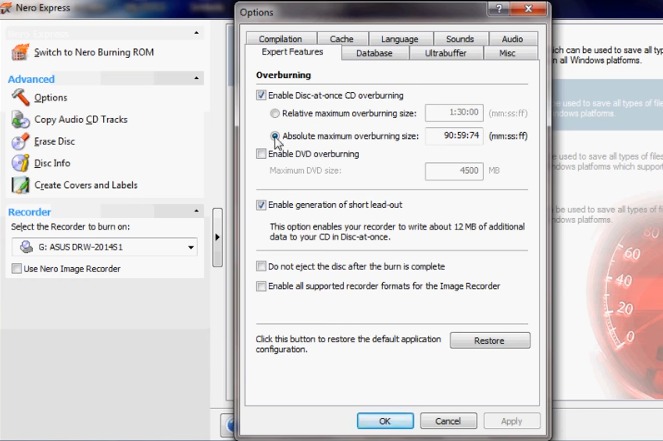The width and height of the screenshot is (663, 441).
Task: Open the recorder dropdown G: ASUS DRW-2014S1
Action: point(104,247)
